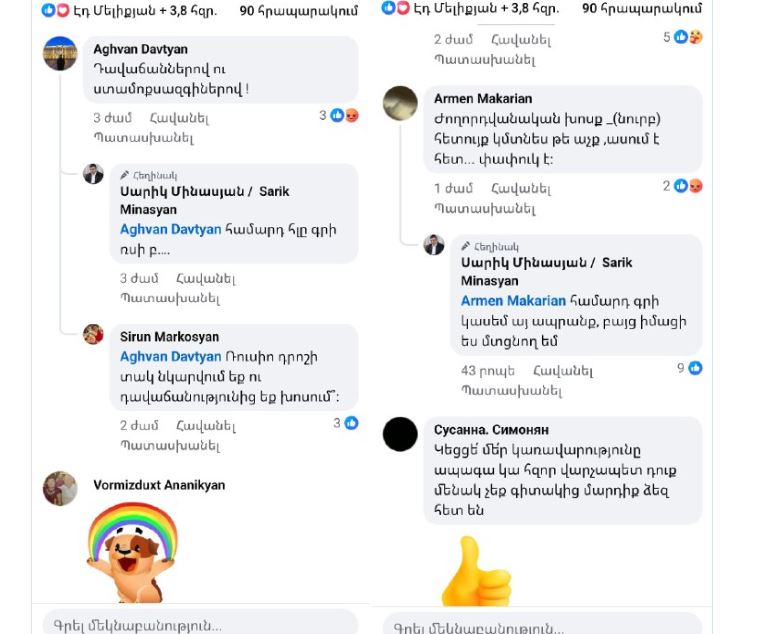
Task: Click the 9 likes icon on Sarik Minasyan's reply
Action: pyautogui.click(x=695, y=368)
